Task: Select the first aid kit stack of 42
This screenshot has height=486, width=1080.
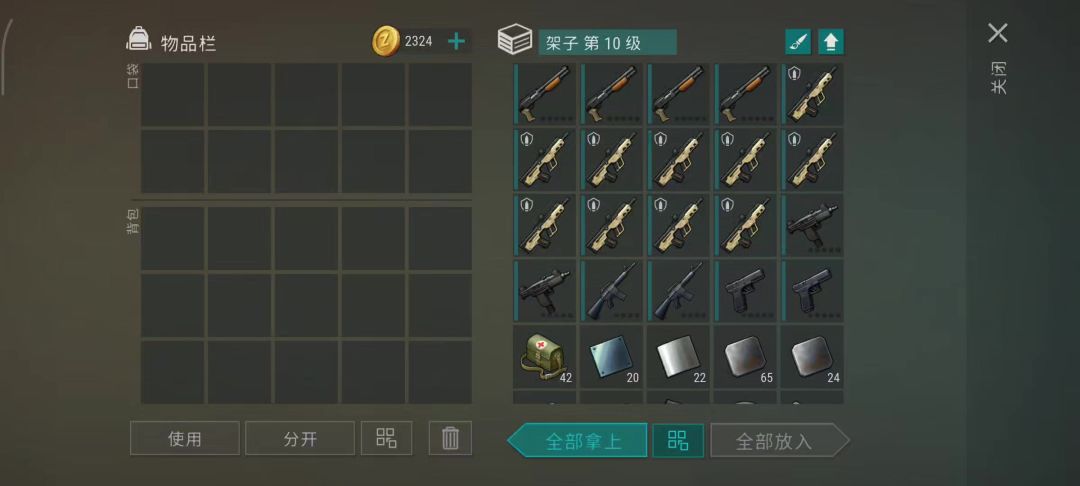Action: pyautogui.click(x=544, y=357)
